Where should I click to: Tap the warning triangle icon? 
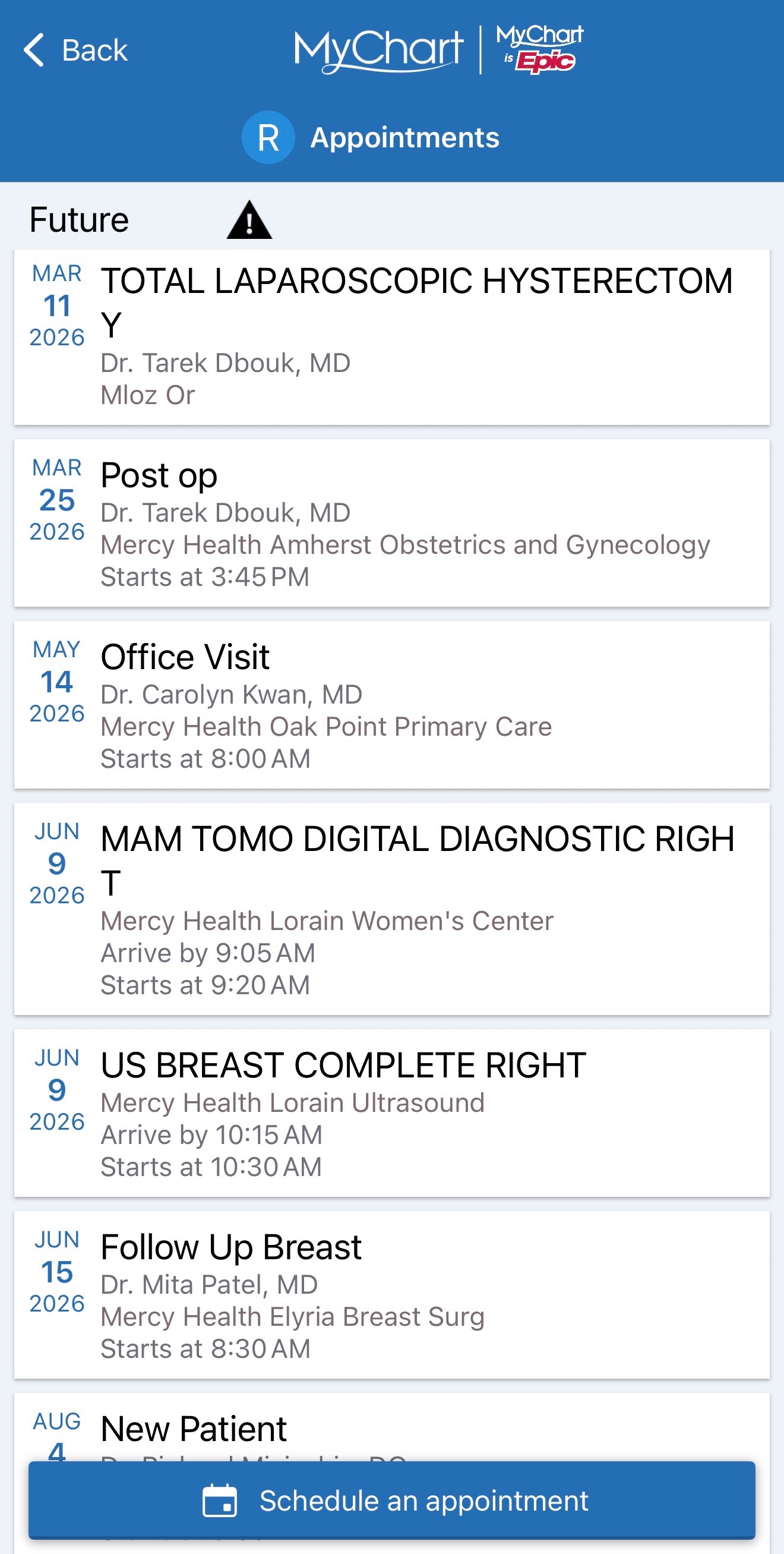click(x=249, y=221)
